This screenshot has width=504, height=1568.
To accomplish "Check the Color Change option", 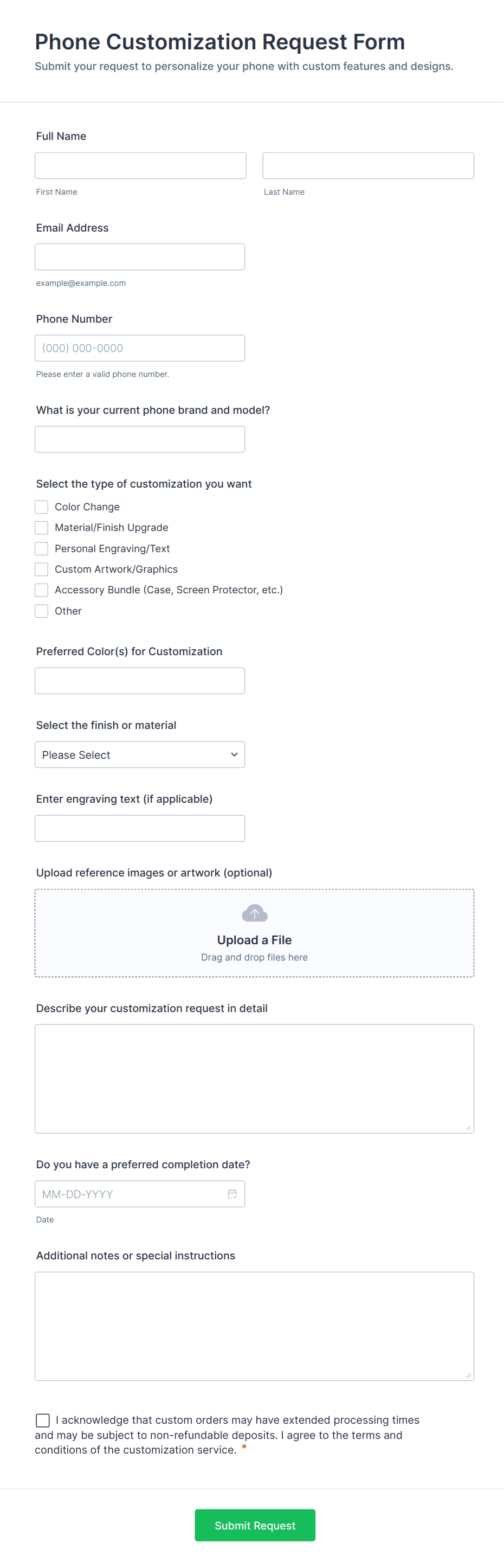I will pos(41,507).
